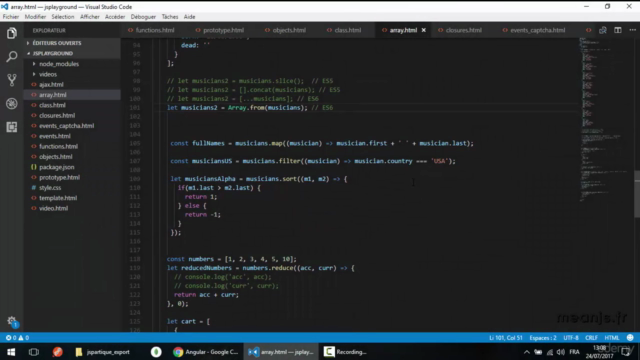Open the Recording taskbar app
The width and height of the screenshot is (640, 360).
[x=345, y=352]
